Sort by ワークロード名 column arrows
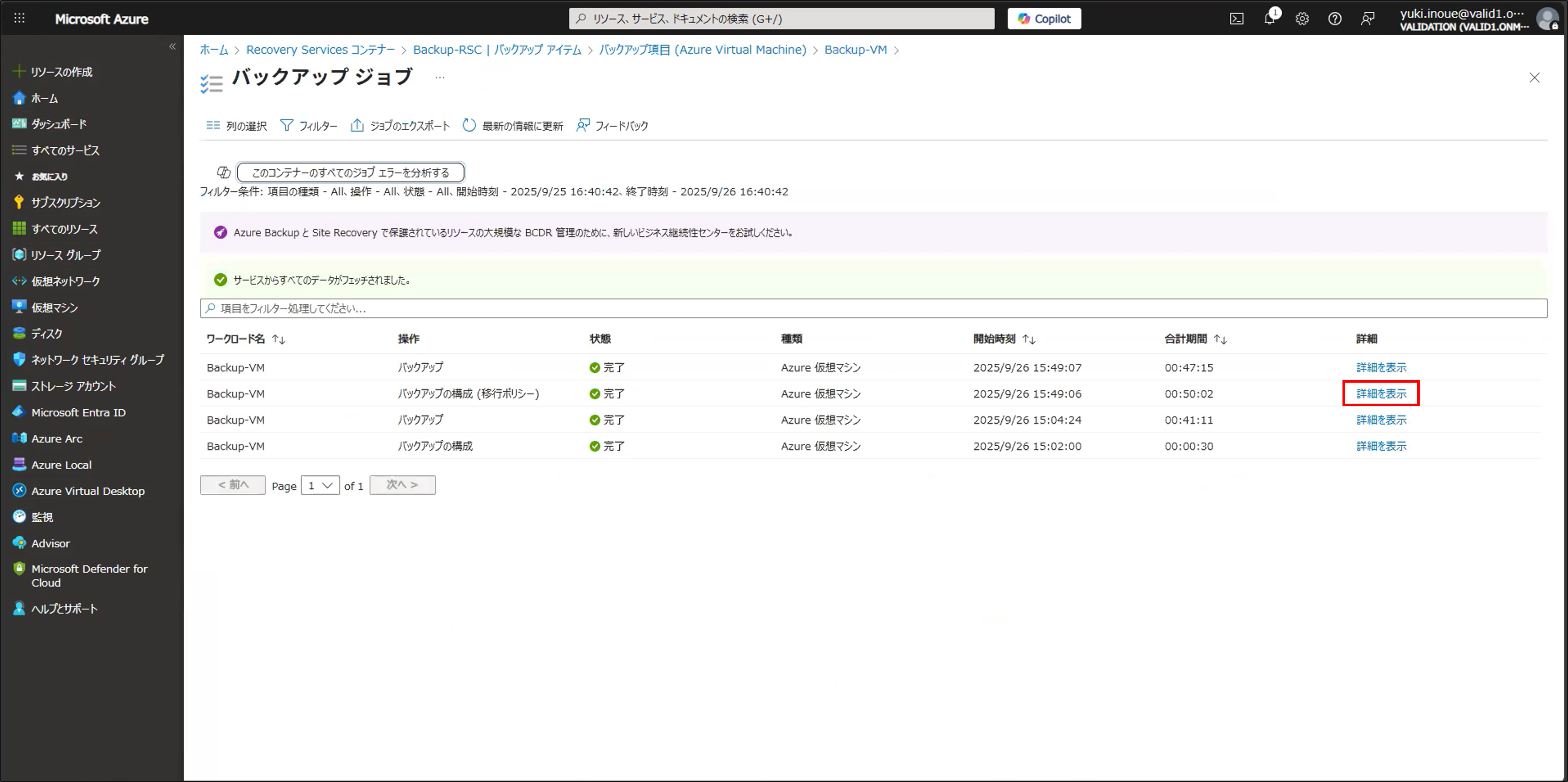1568x782 pixels. click(x=279, y=339)
